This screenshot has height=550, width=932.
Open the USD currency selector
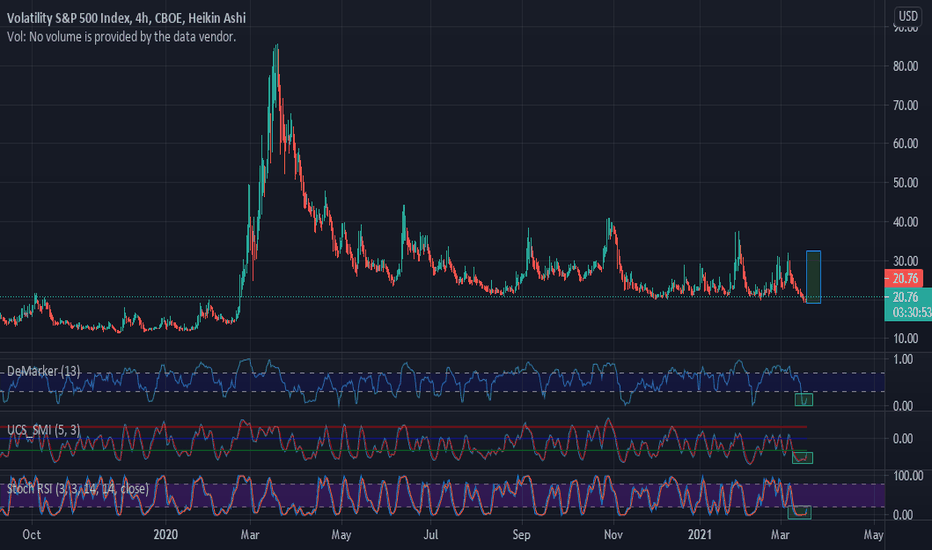(x=908, y=16)
